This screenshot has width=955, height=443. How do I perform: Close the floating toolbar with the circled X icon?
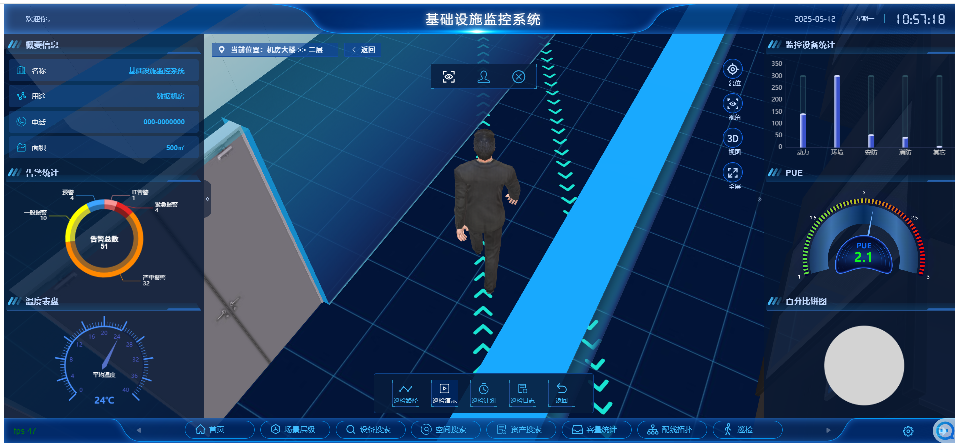(x=518, y=77)
